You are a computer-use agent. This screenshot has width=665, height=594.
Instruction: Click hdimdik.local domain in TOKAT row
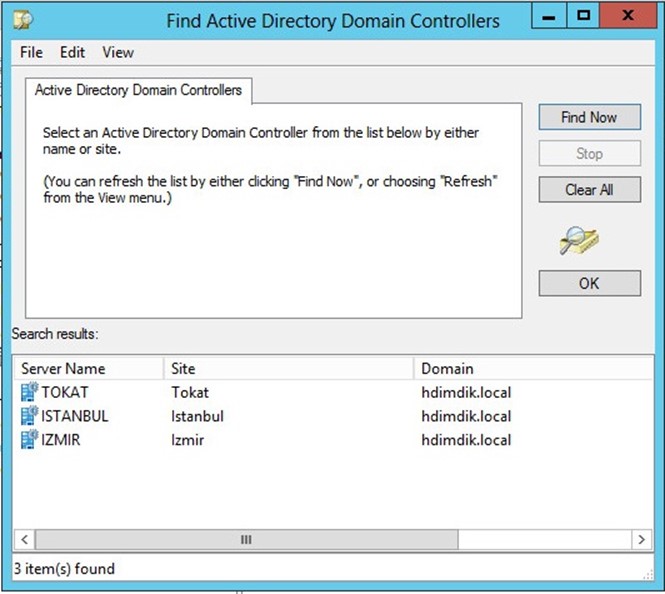click(x=466, y=392)
